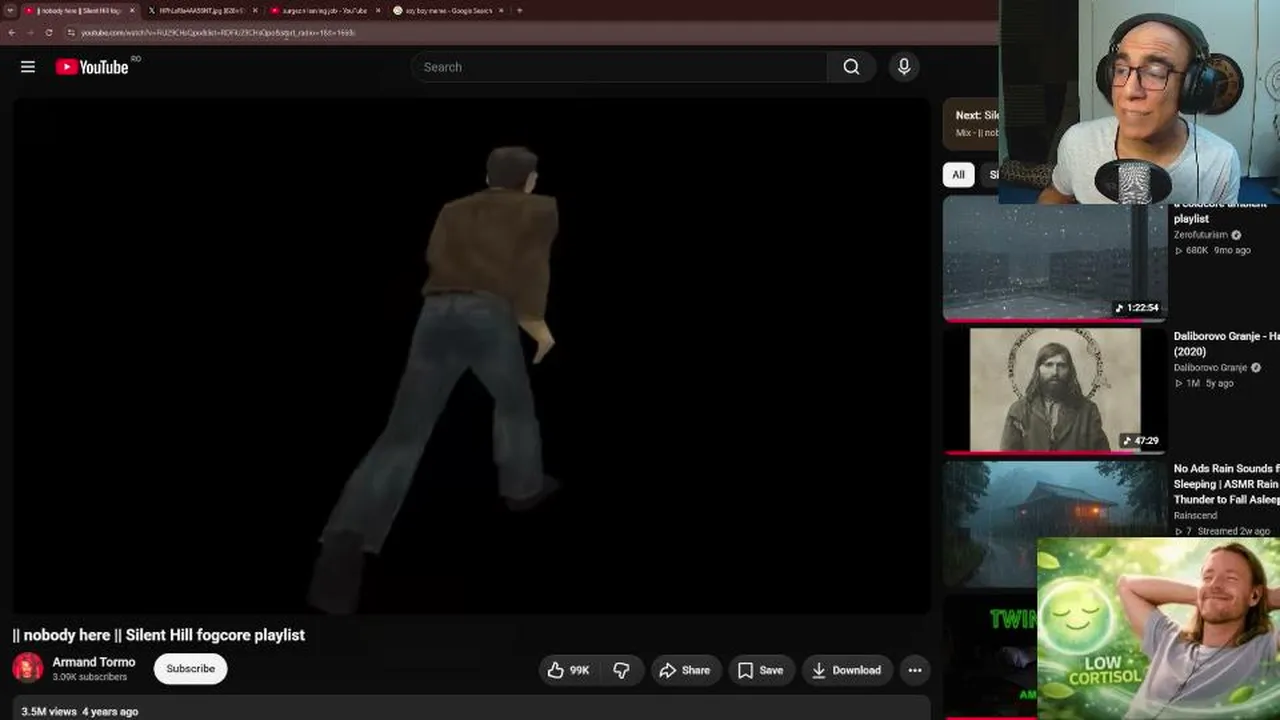Screen dimensions: 1280x720
Task: Focus the YouTube search field
Action: pos(619,67)
